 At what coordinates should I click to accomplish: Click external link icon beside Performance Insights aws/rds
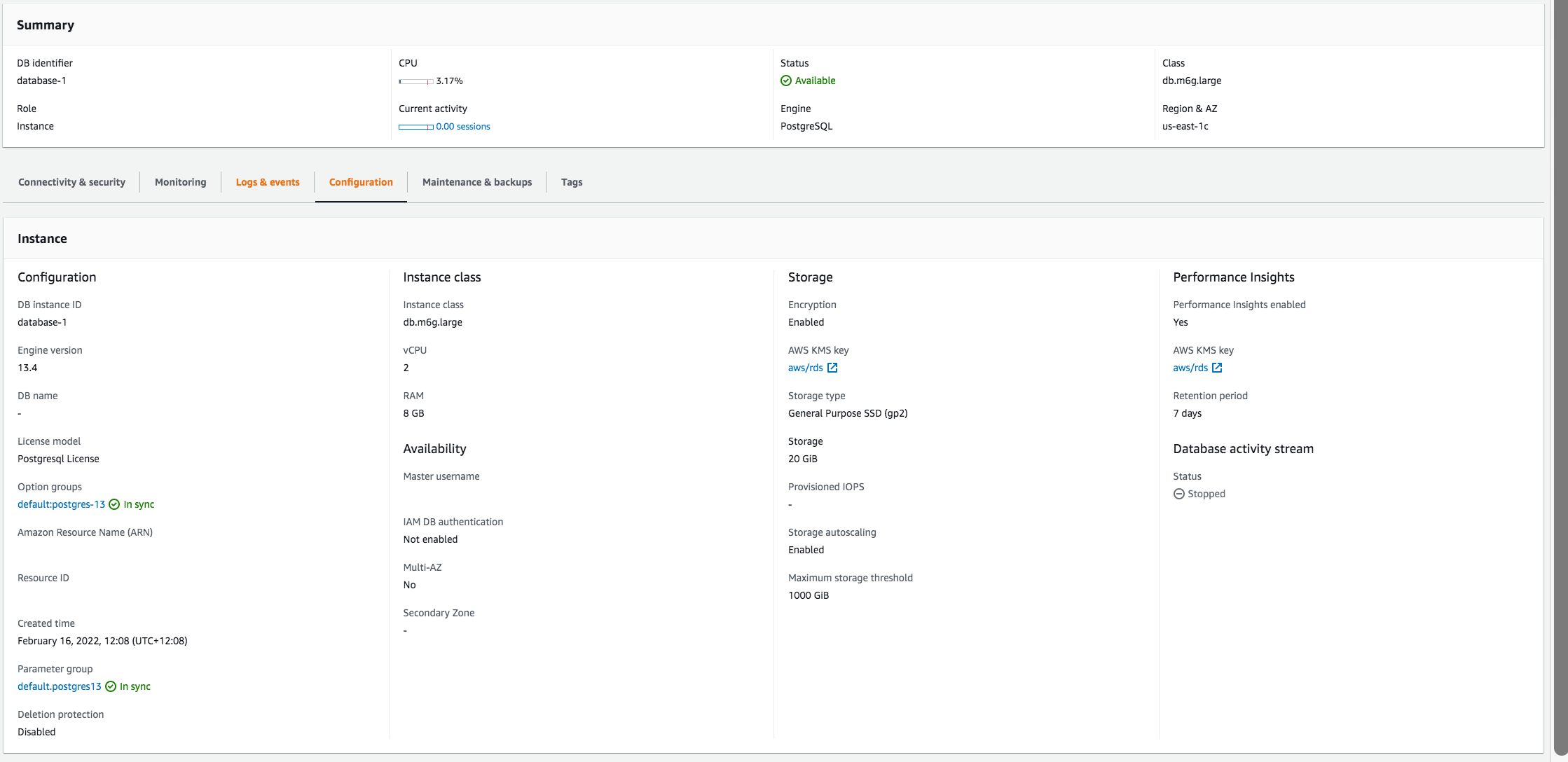coord(1217,368)
